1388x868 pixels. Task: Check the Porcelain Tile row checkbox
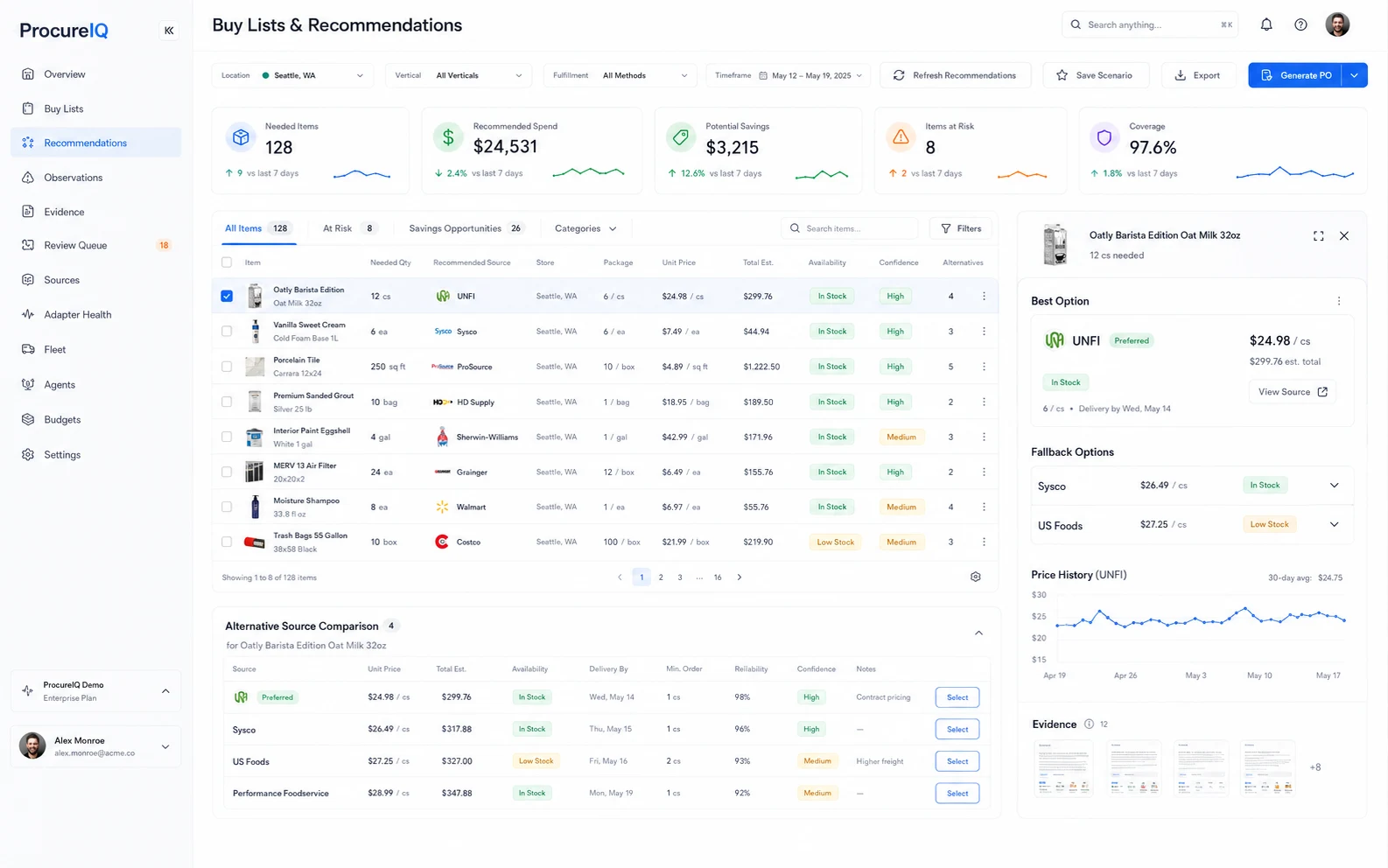[227, 367]
